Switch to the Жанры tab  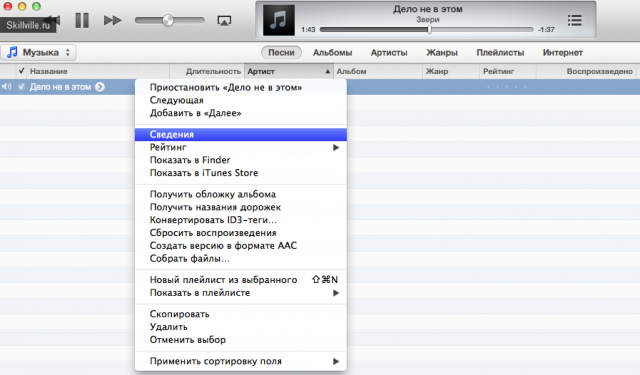tap(442, 53)
